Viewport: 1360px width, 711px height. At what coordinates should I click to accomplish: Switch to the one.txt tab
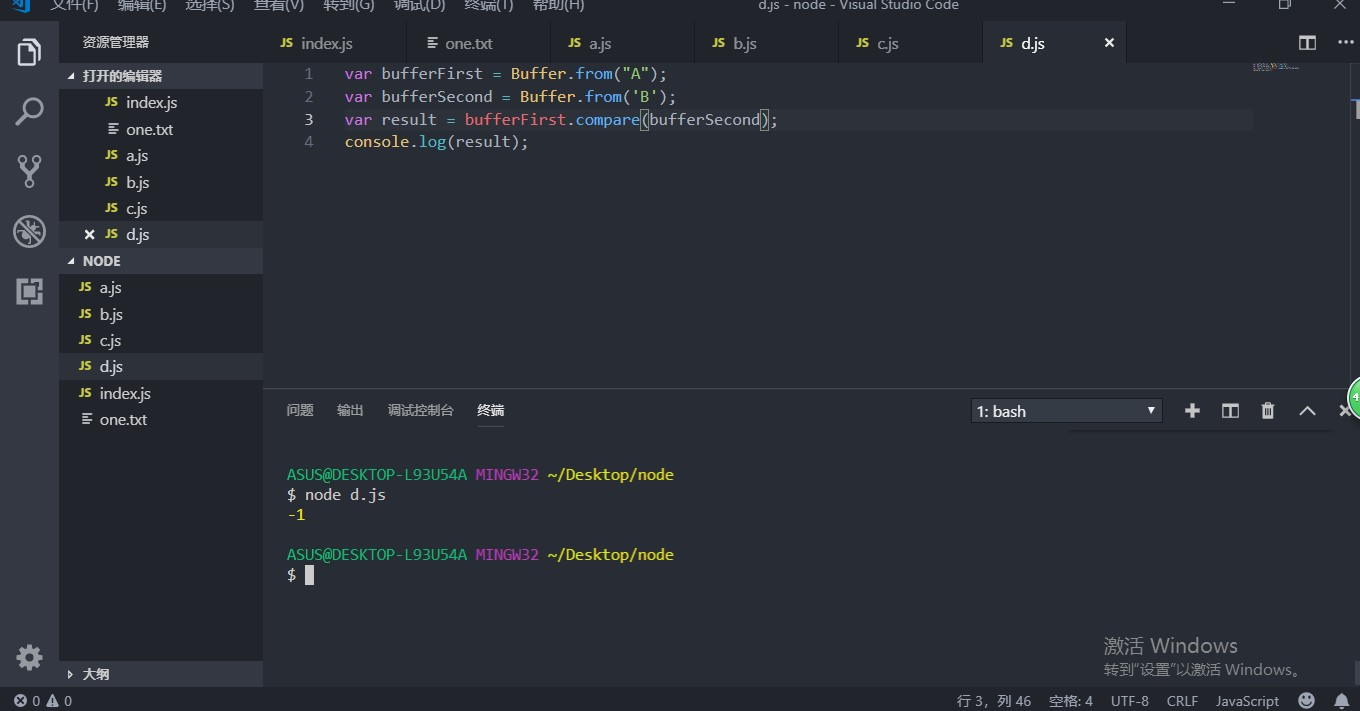479,43
